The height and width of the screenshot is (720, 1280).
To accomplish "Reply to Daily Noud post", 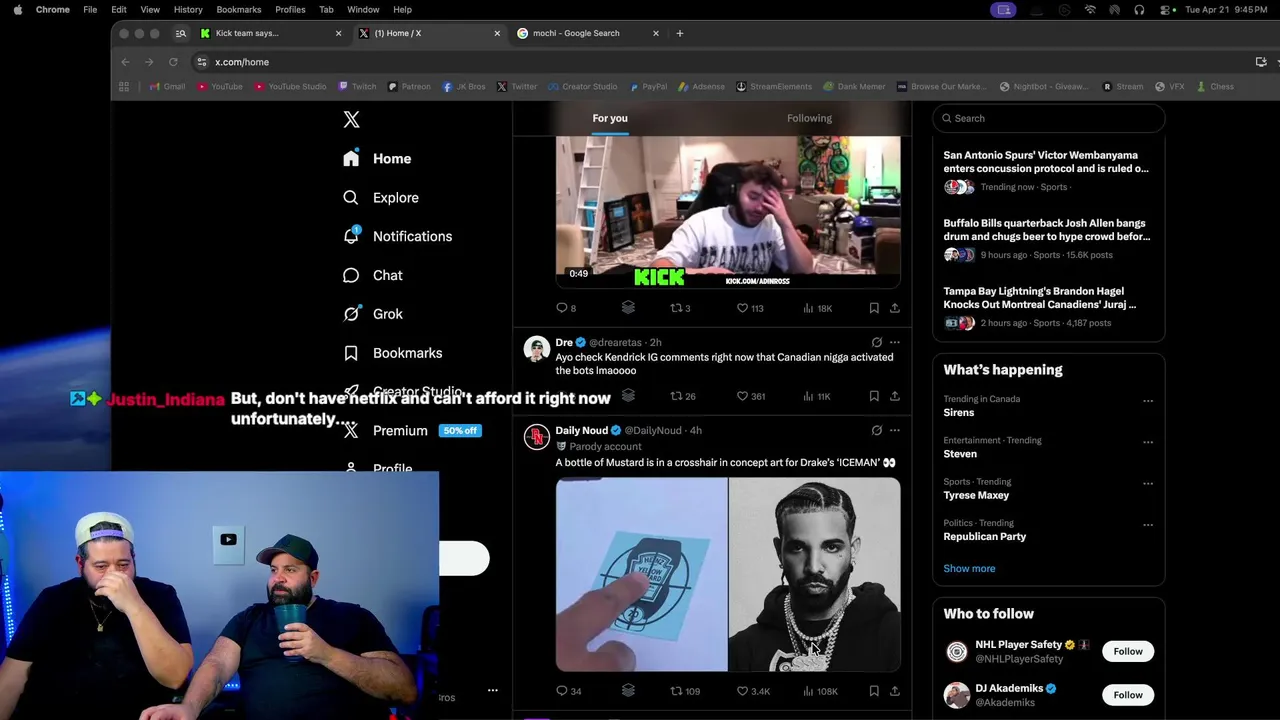I will pyautogui.click(x=568, y=691).
